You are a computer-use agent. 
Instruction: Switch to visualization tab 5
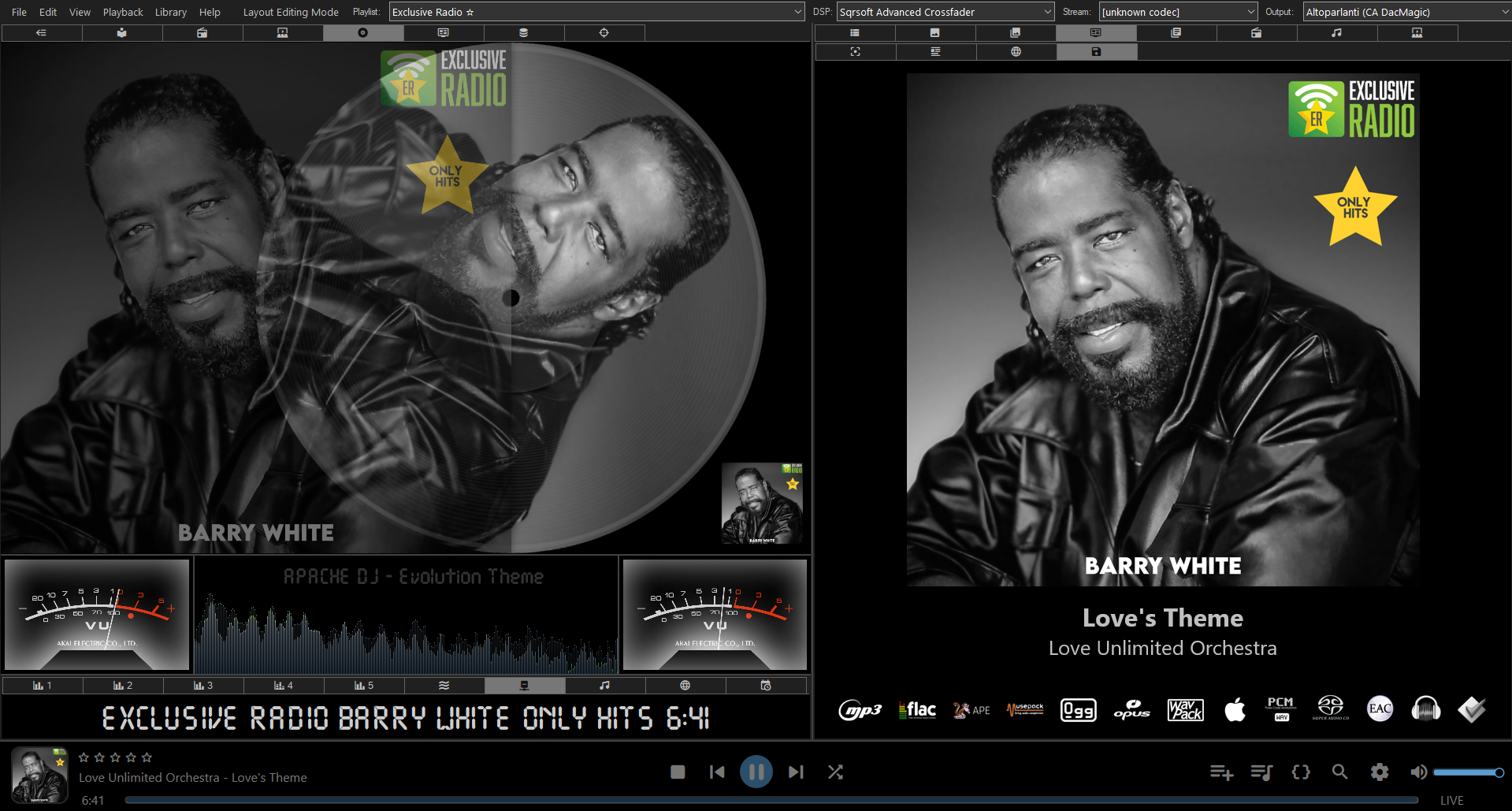364,686
